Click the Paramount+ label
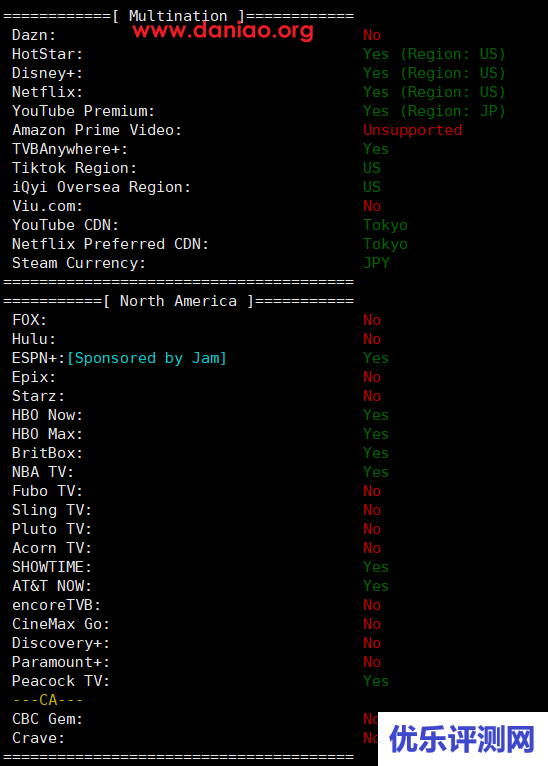This screenshot has height=766, width=548. tap(61, 662)
